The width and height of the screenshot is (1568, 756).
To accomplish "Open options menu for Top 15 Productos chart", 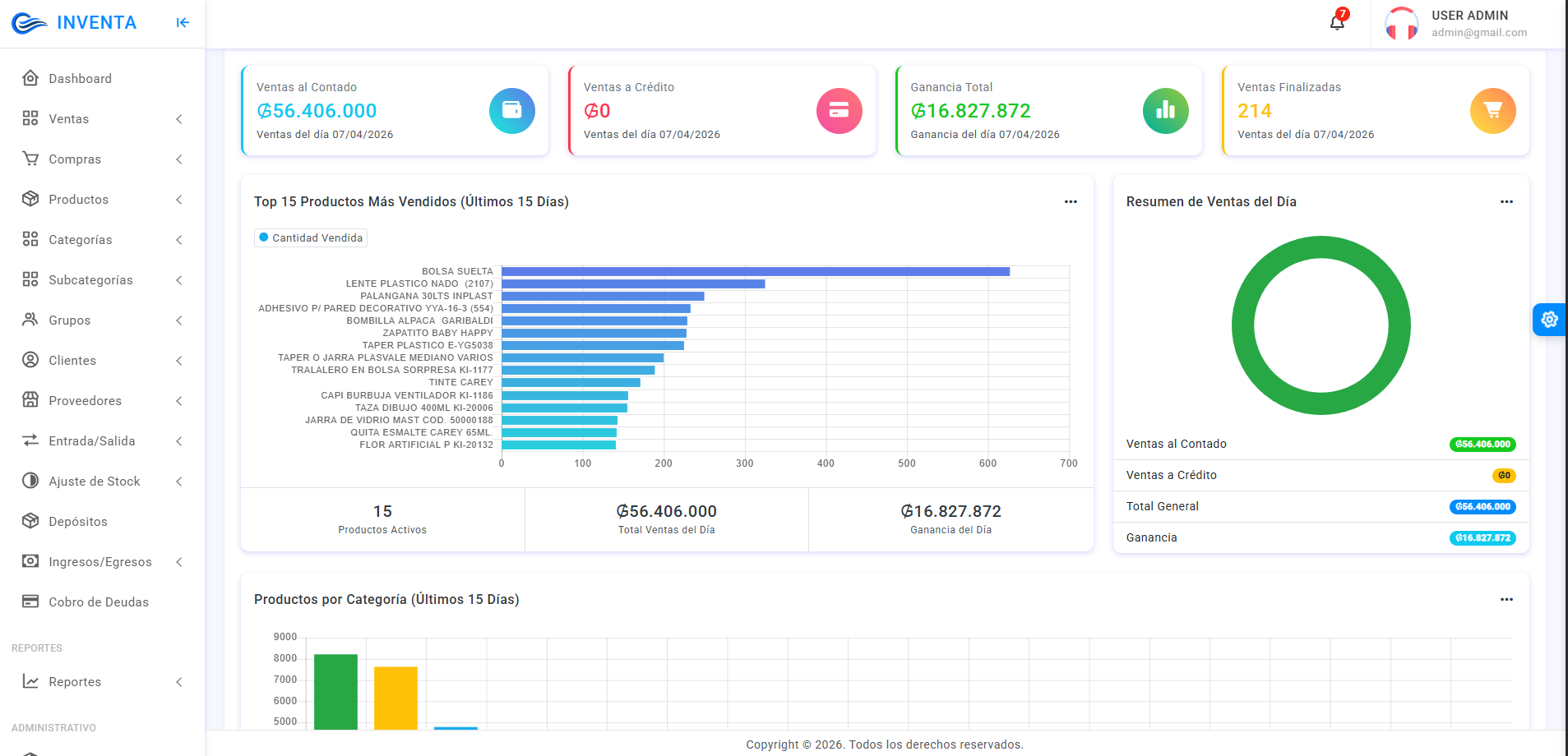I will tap(1071, 201).
